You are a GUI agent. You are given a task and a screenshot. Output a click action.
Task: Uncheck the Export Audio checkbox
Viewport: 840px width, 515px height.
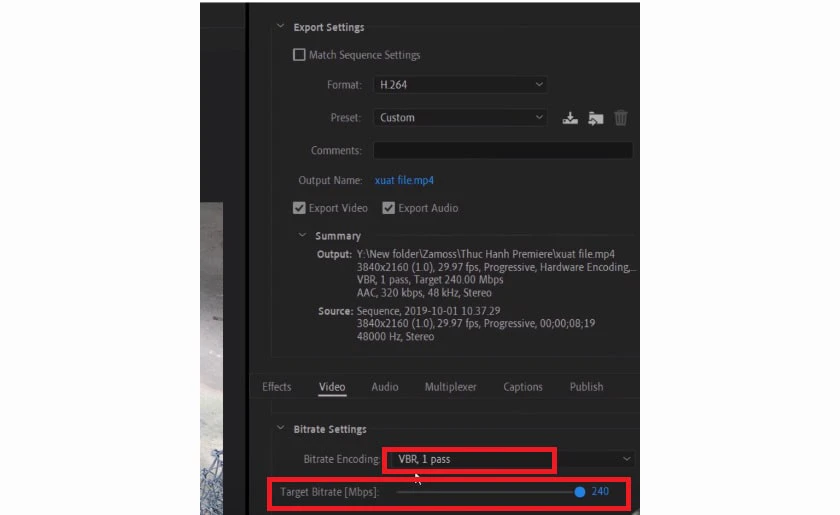point(388,208)
